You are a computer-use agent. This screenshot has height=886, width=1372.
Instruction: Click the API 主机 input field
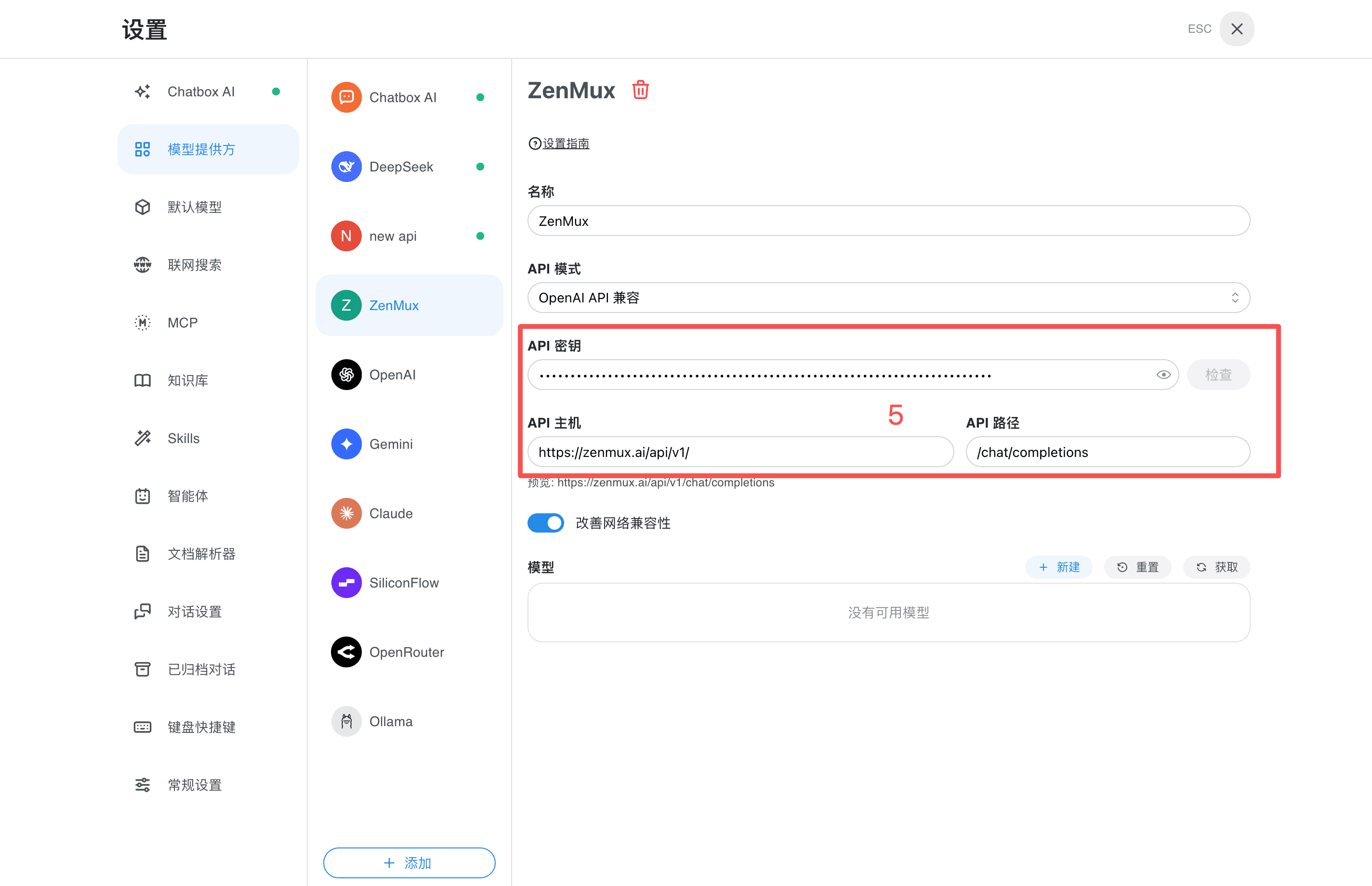coord(740,452)
